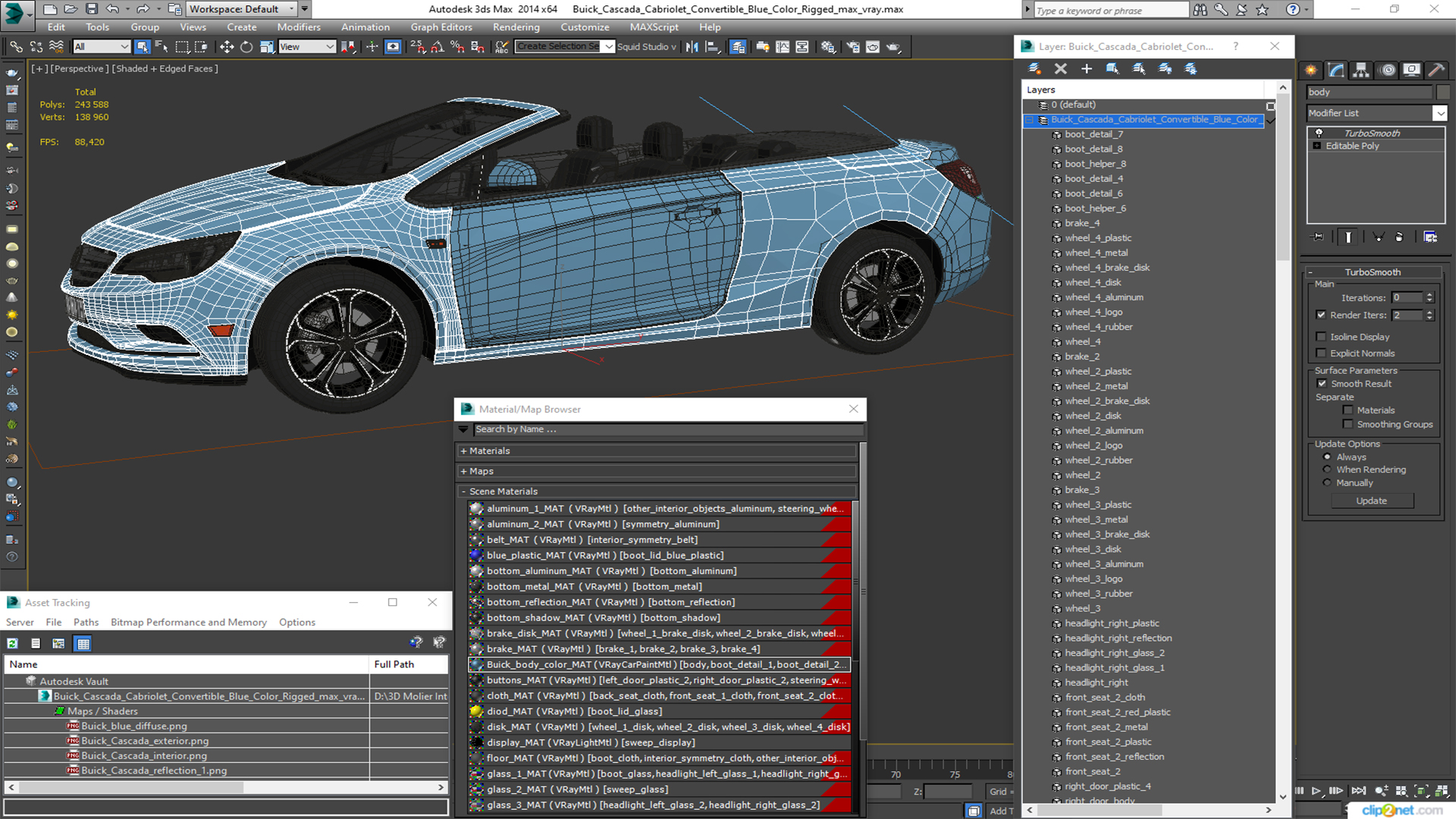
Task: Open reference coordinate View dropdown
Action: pos(307,47)
